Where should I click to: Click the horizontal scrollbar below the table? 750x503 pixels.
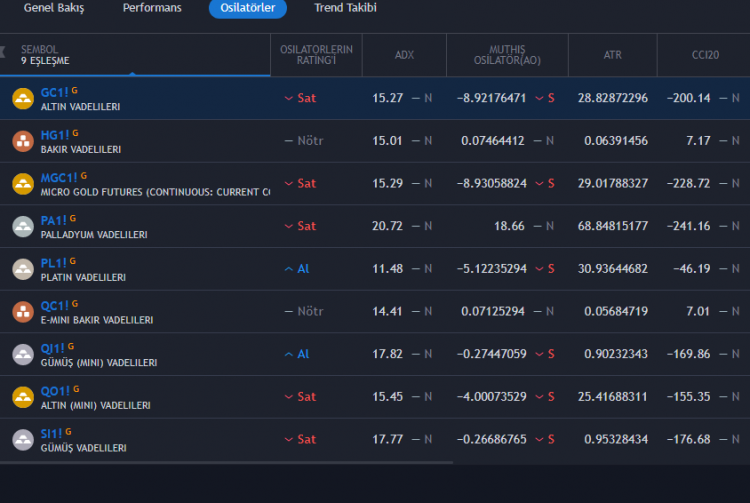click(x=226, y=463)
